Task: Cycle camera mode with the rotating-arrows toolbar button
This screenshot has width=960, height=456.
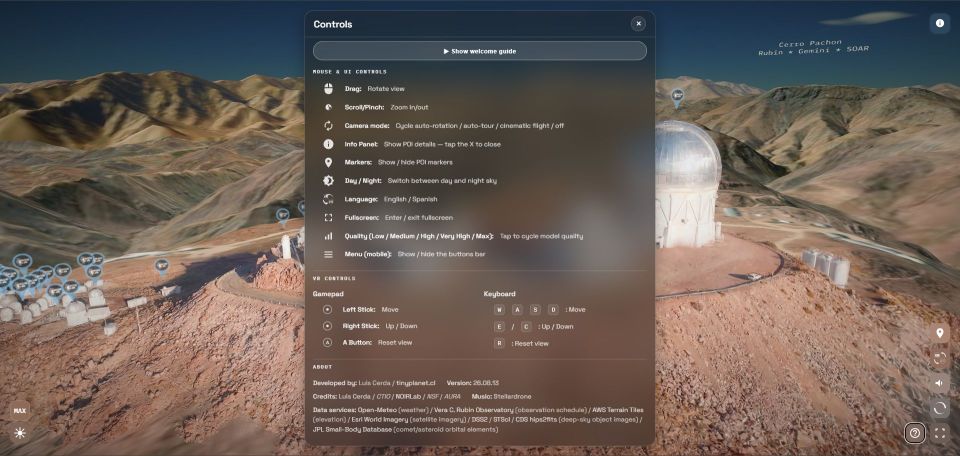Action: point(939,408)
